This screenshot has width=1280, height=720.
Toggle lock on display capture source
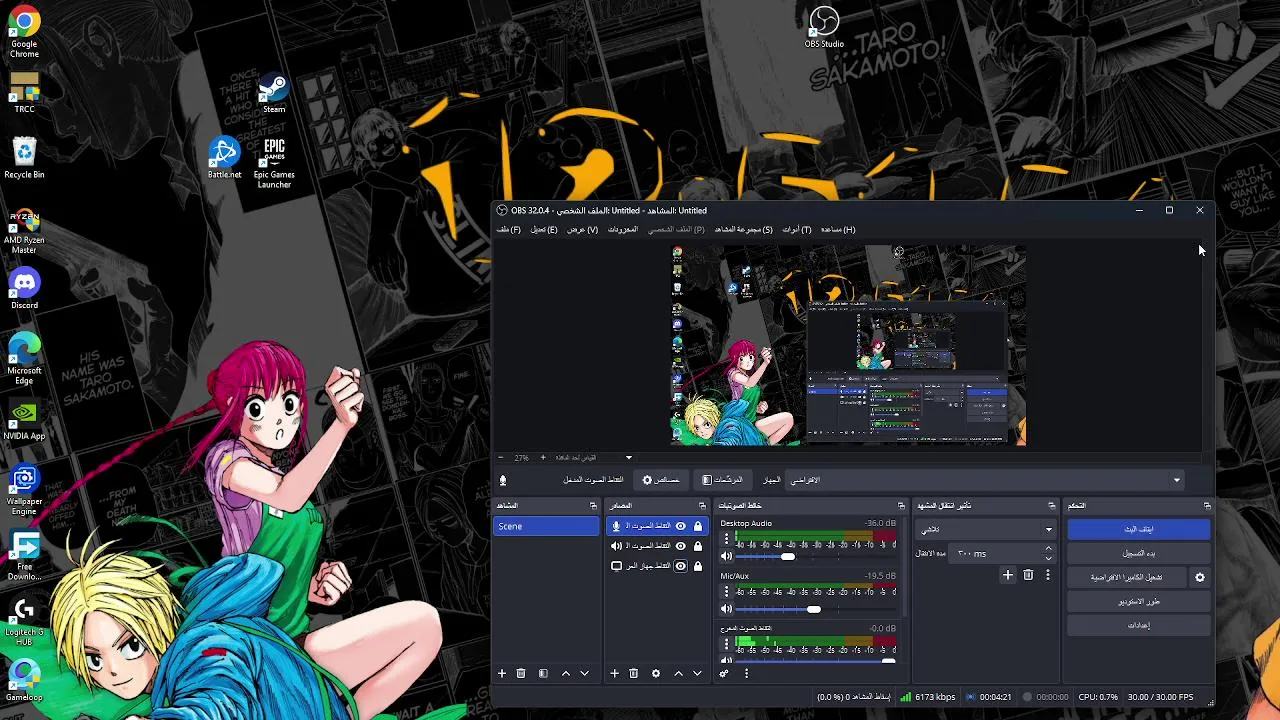coord(698,566)
